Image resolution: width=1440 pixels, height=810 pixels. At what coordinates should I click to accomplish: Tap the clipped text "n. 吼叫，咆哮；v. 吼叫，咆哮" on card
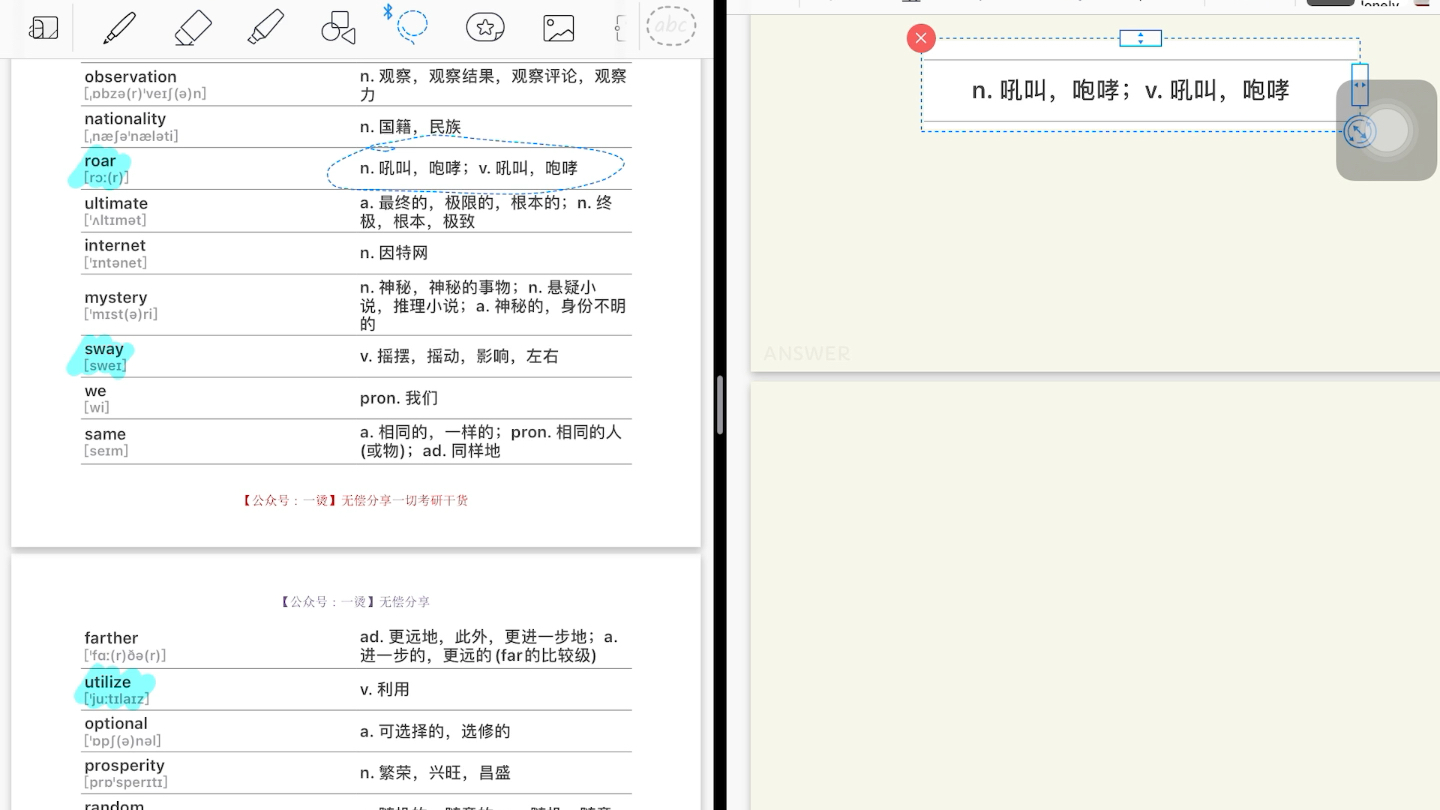point(1130,90)
